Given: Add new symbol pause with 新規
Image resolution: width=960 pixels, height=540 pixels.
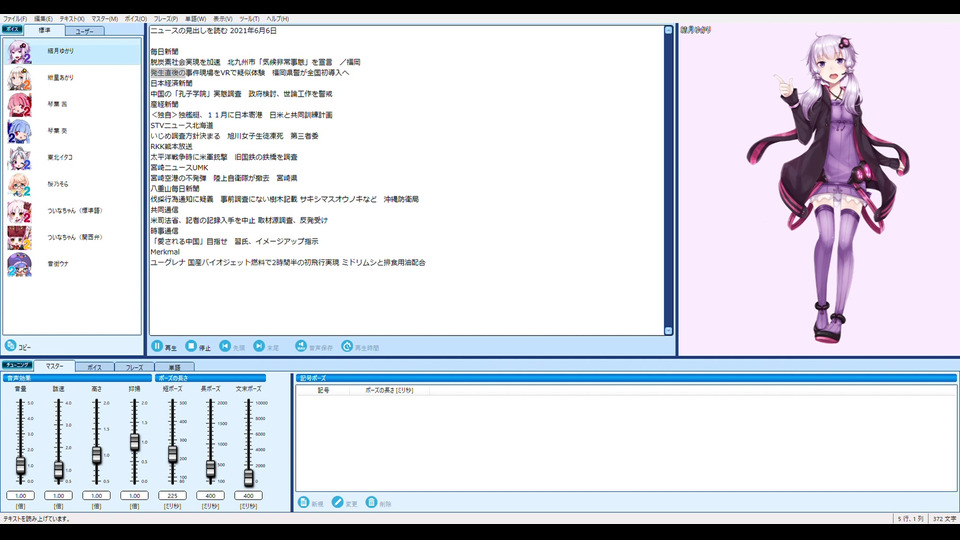Looking at the screenshot, I should click(311, 503).
